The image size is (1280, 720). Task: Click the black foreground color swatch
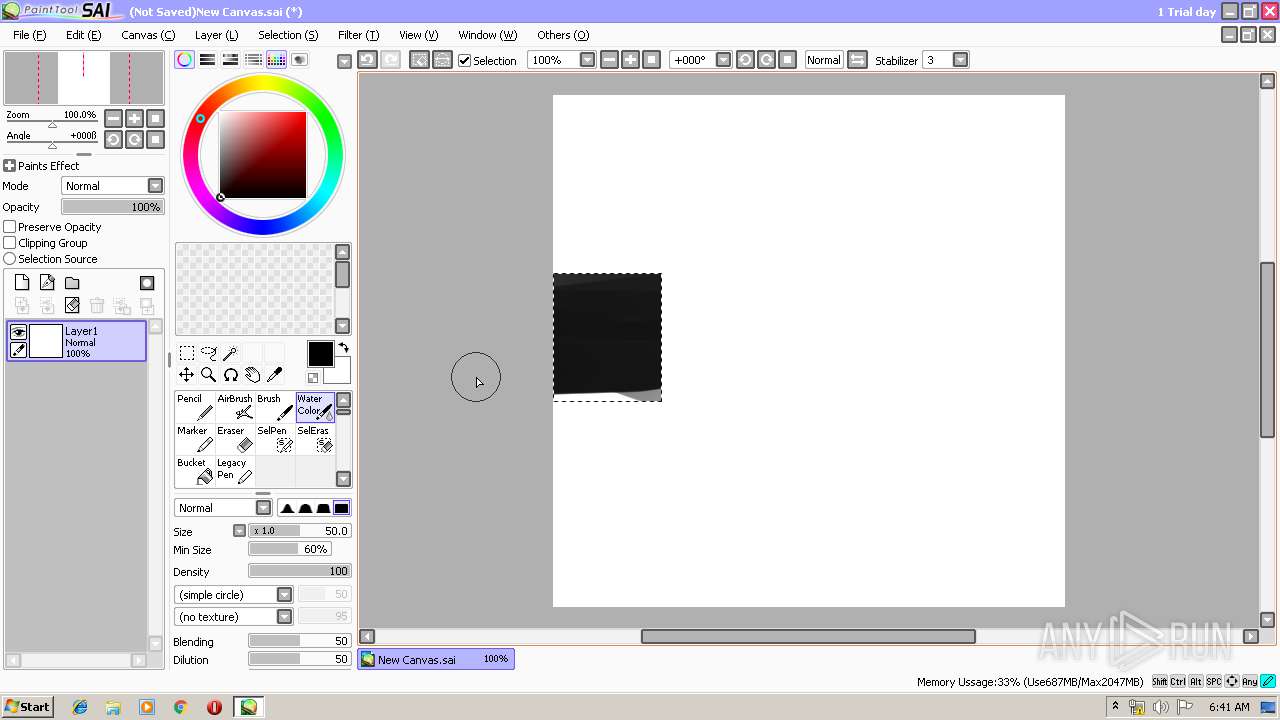tap(320, 354)
